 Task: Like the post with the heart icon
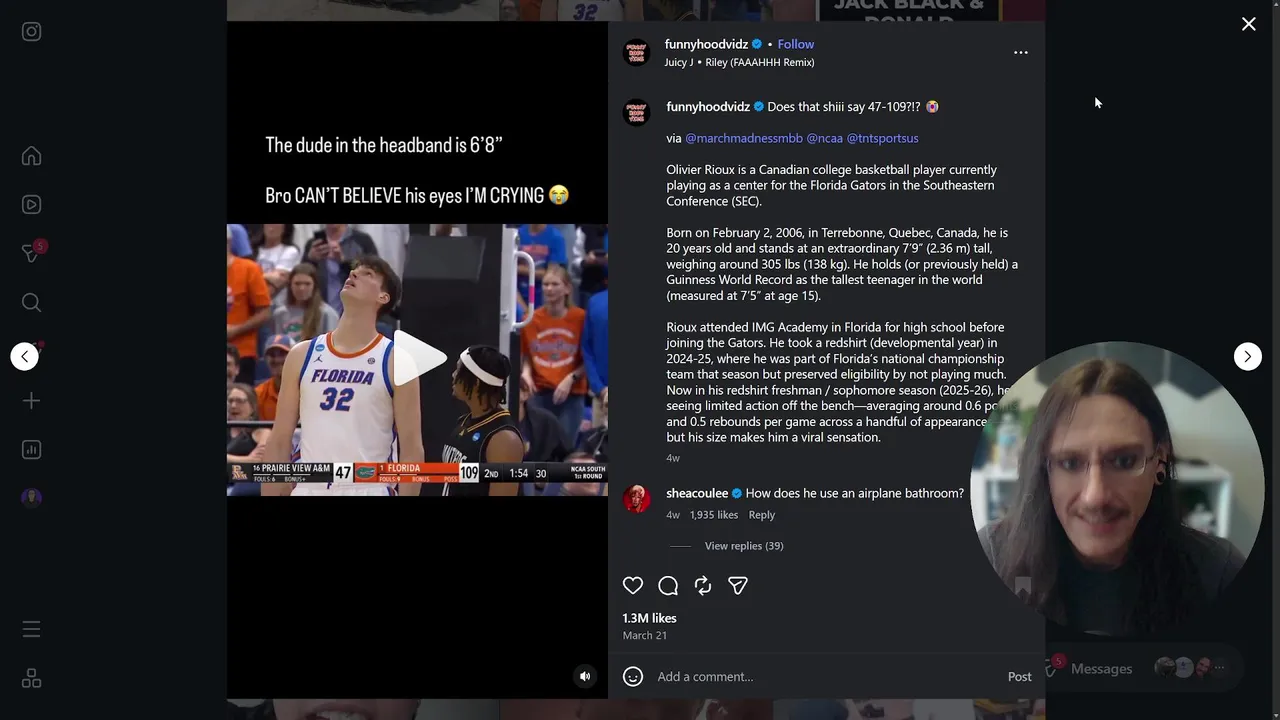pyautogui.click(x=633, y=586)
